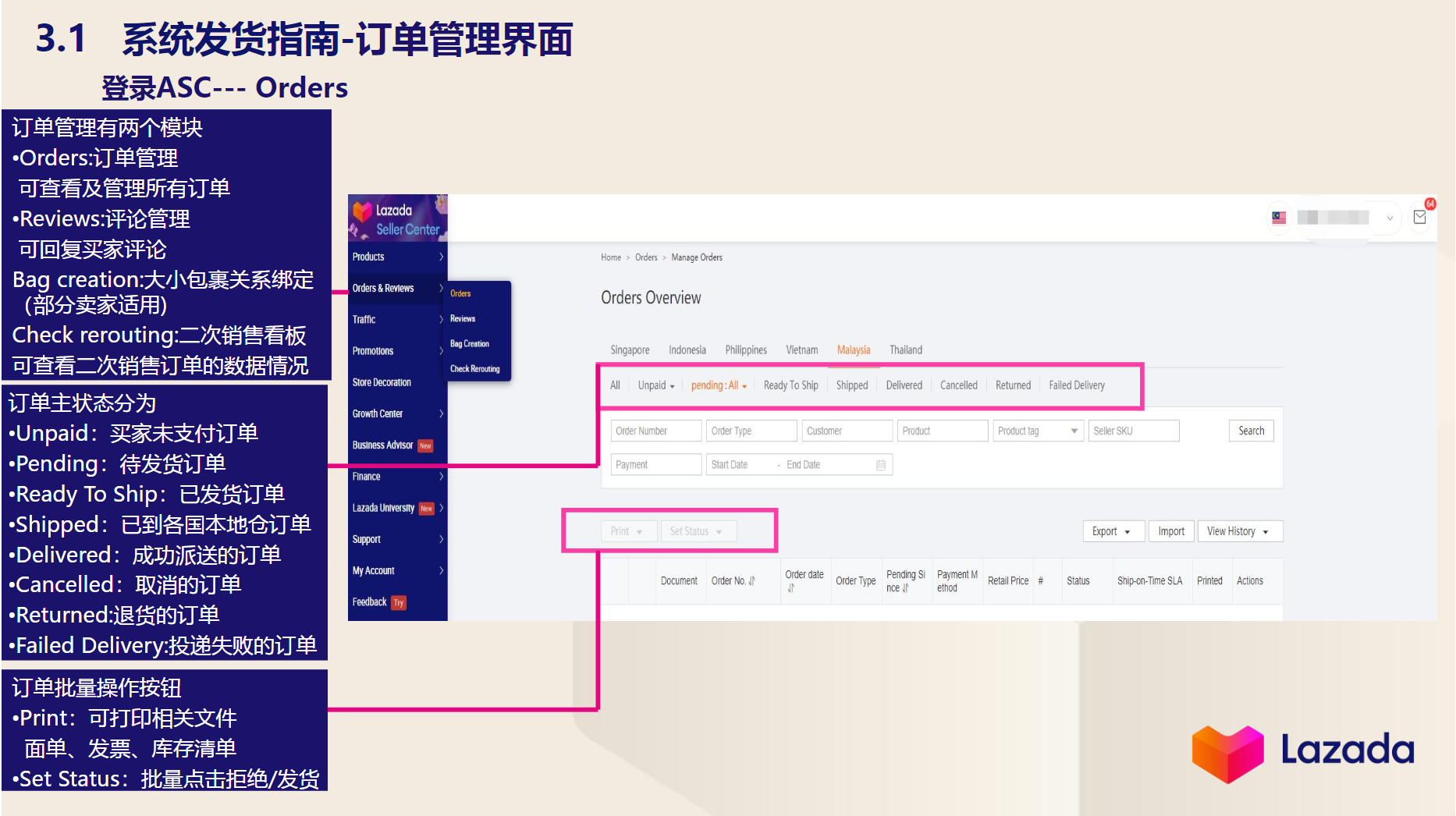1456x816 pixels.
Task: Filter by Ready To Ship status
Action: pyautogui.click(x=791, y=385)
